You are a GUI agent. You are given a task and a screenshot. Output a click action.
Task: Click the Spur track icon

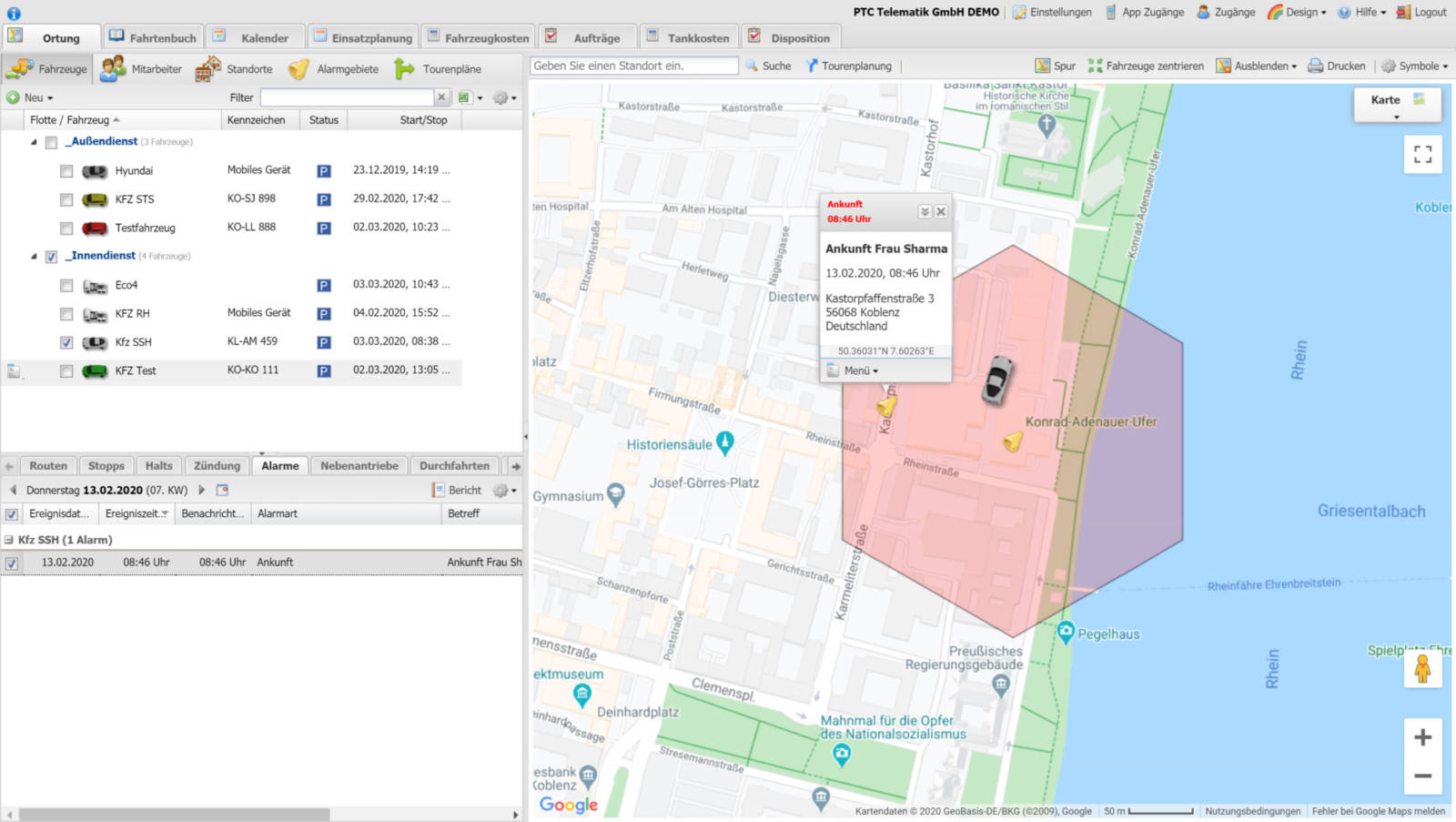[1043, 66]
